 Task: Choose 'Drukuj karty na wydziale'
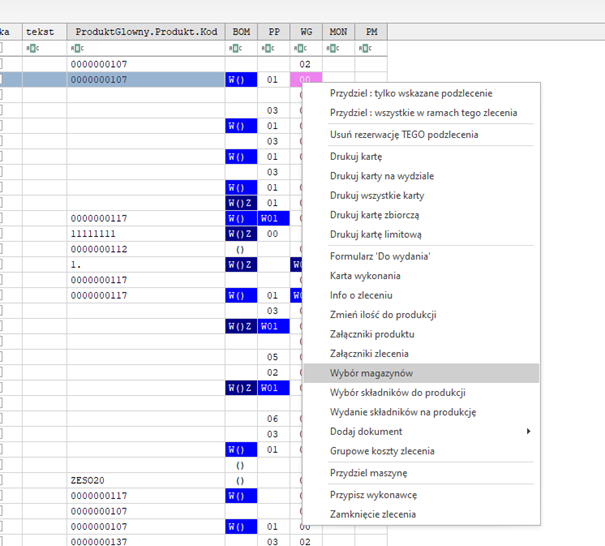click(421, 176)
